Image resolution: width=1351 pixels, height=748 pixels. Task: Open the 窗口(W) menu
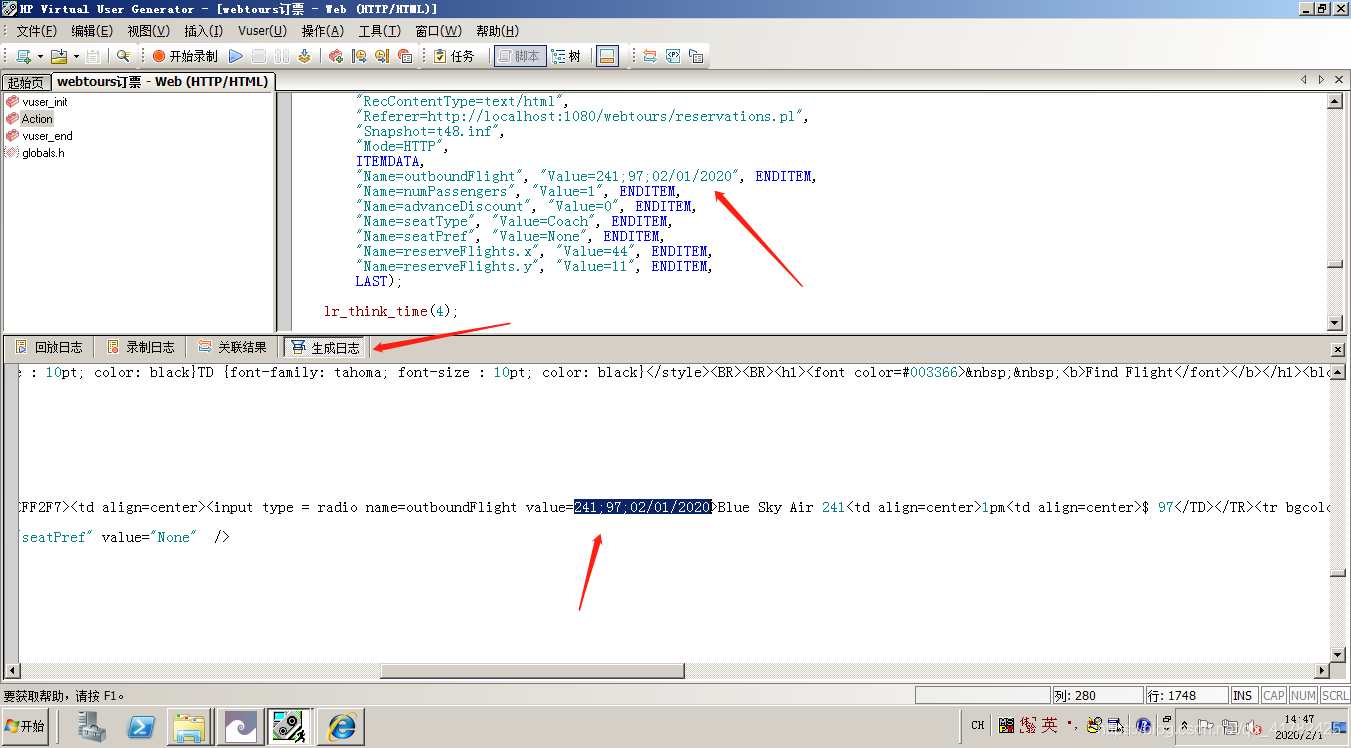click(x=439, y=31)
